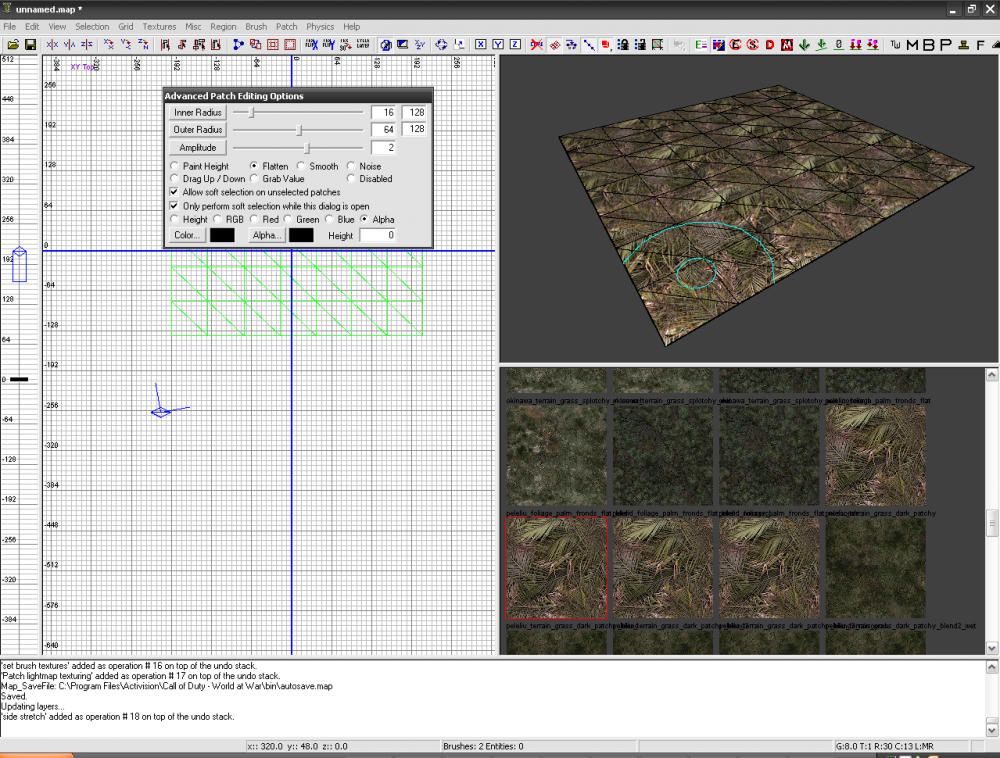The width and height of the screenshot is (1000, 758).
Task: Click the texture panel scrollbar up arrow
Action: point(991,374)
